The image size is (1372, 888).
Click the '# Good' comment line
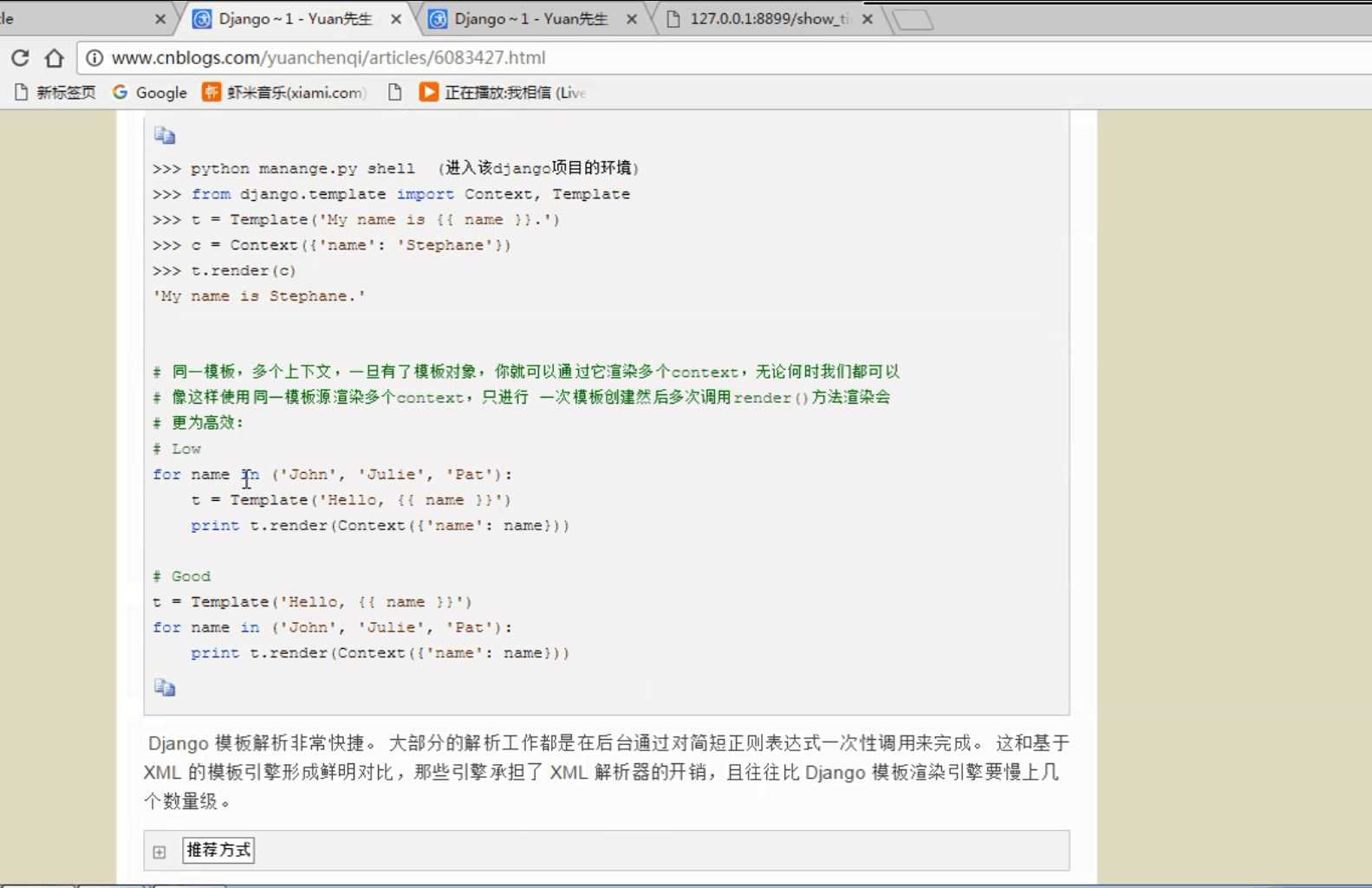tap(181, 576)
